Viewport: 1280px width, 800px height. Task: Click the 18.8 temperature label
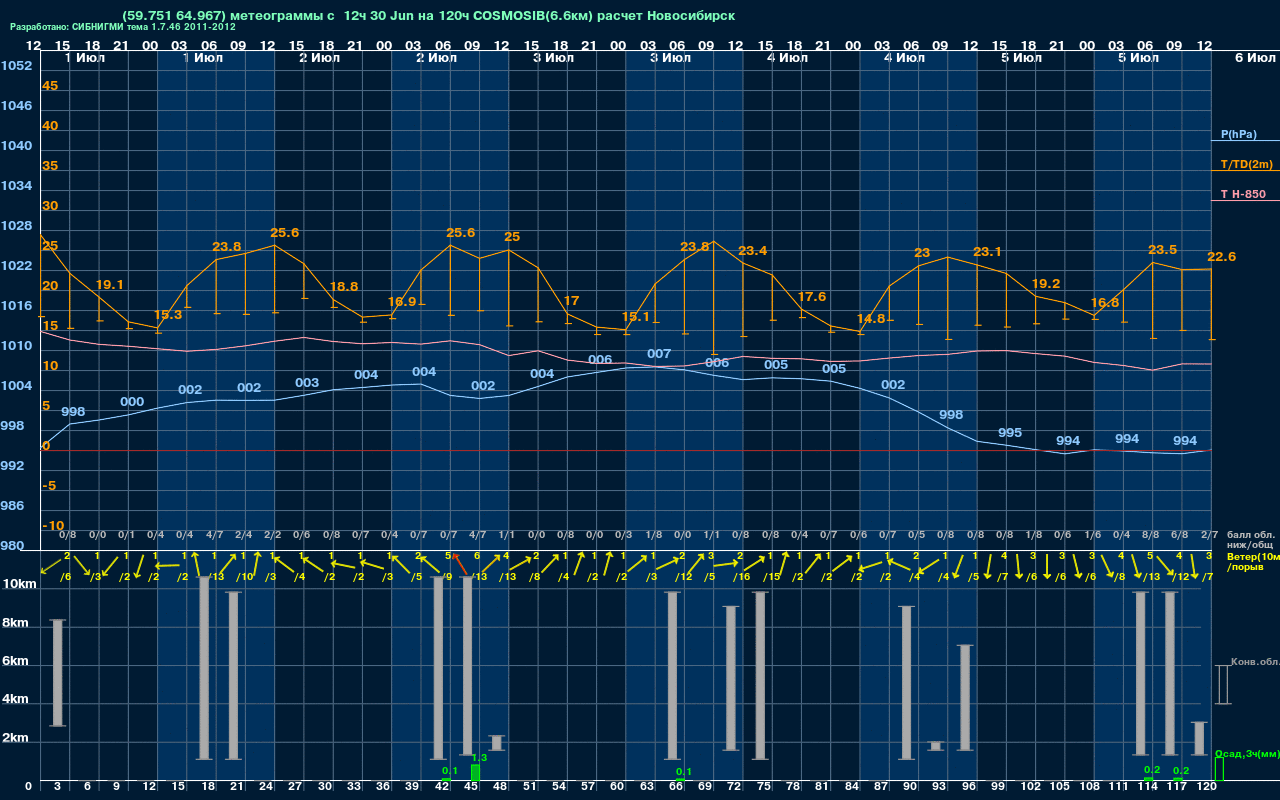point(344,286)
